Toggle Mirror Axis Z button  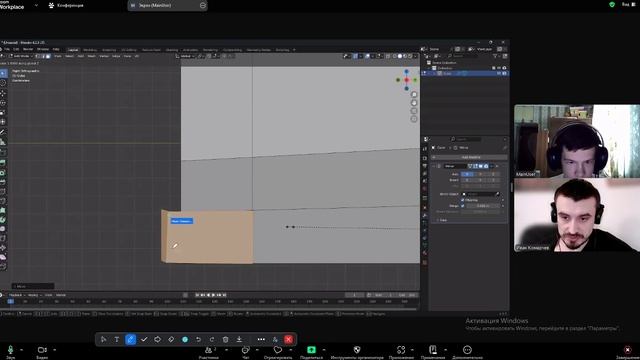coord(493,174)
